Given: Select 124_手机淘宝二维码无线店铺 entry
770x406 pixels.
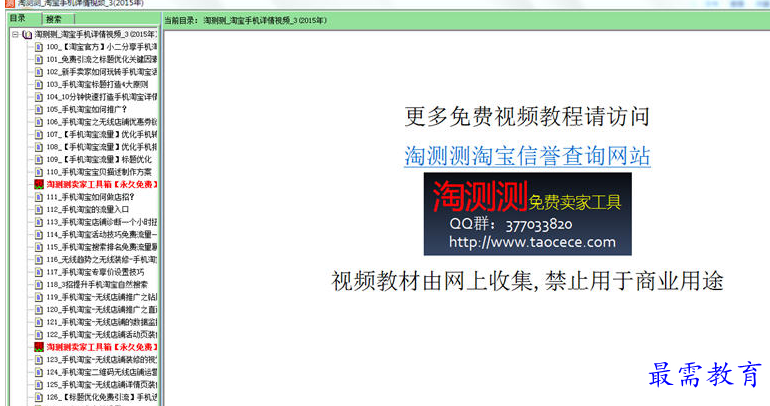Looking at the screenshot, I should 102,372.
